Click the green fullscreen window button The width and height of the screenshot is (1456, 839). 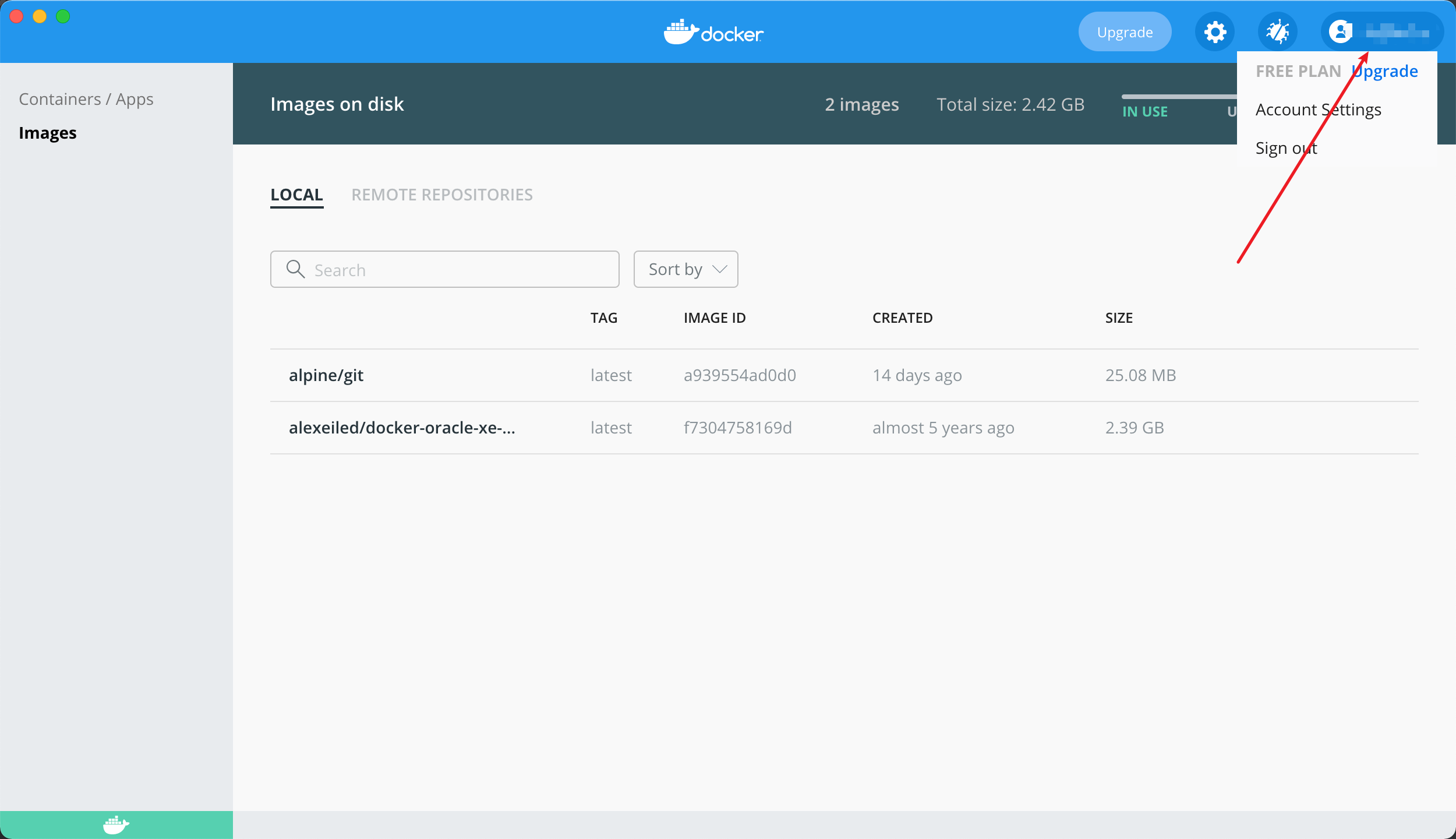(x=63, y=16)
